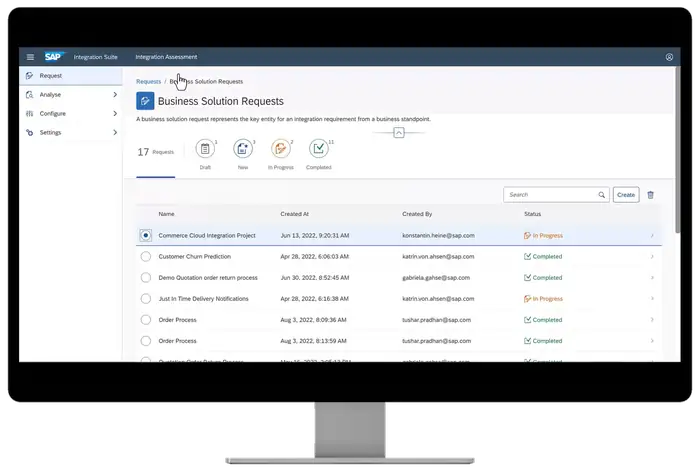
Task: Open the hamburger navigation menu
Action: pyautogui.click(x=30, y=57)
